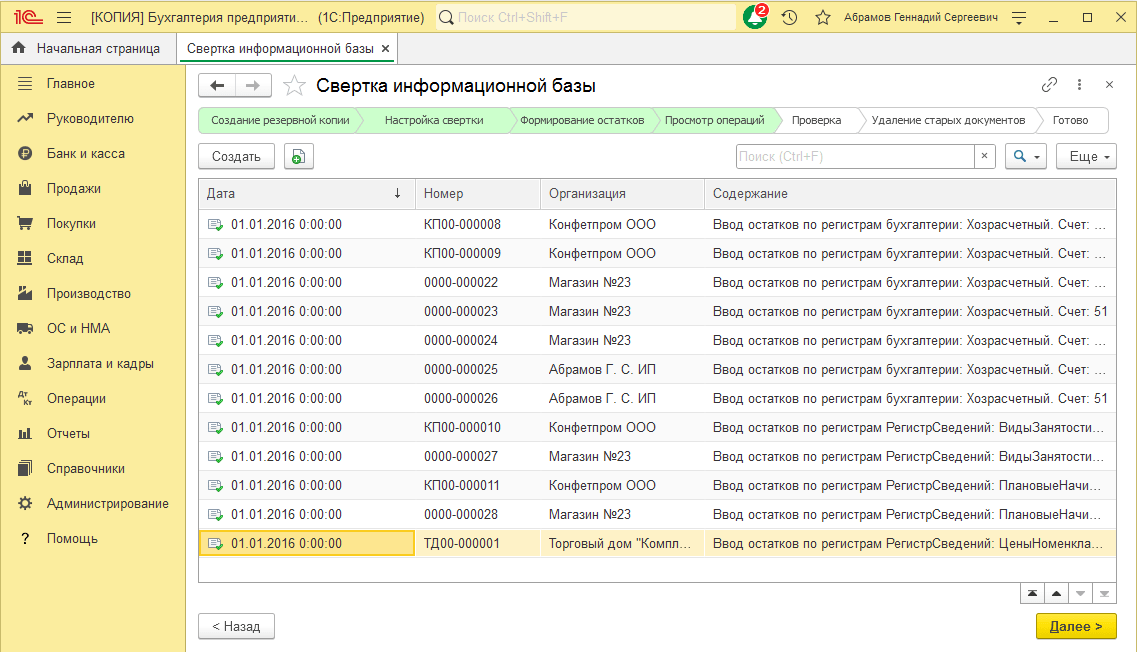Click the Торговый дом "Компл… organization cell
The image size is (1137, 652).
[622, 544]
